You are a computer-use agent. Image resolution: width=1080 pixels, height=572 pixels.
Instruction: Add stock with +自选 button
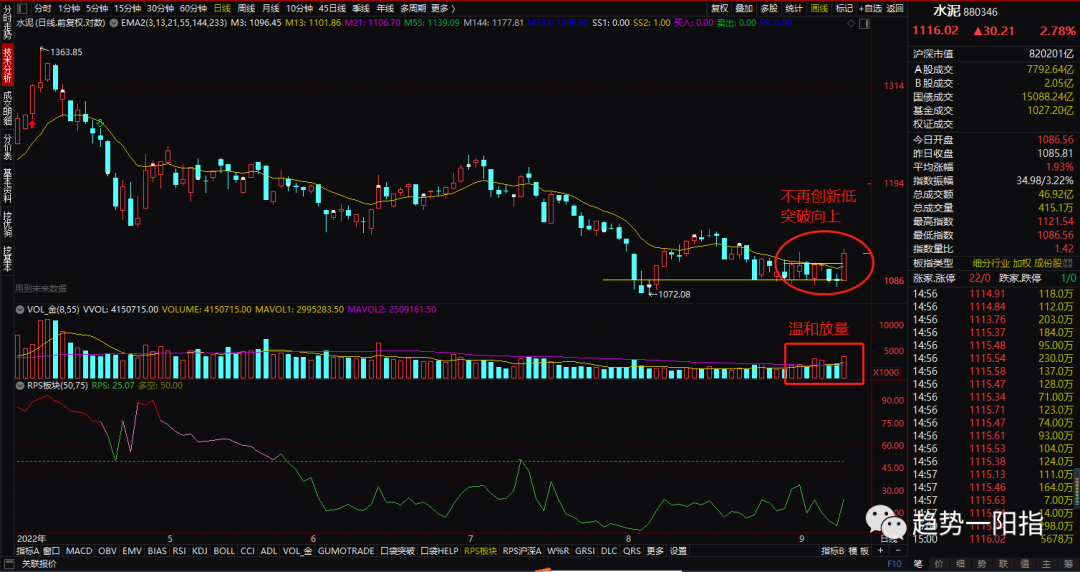870,8
